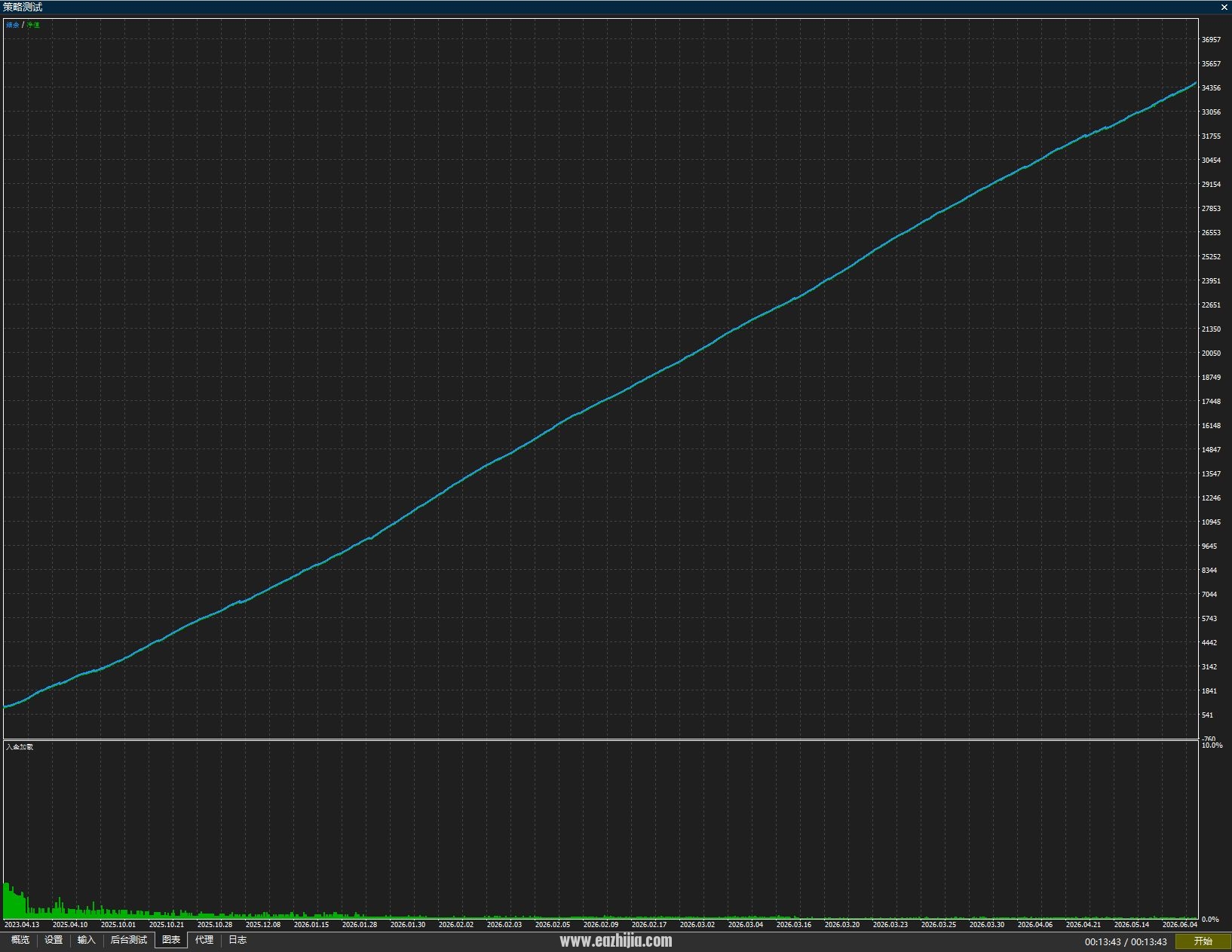This screenshot has height=952, width=1232.
Task: Switch to the 后台测试 tab
Action: coord(129,940)
